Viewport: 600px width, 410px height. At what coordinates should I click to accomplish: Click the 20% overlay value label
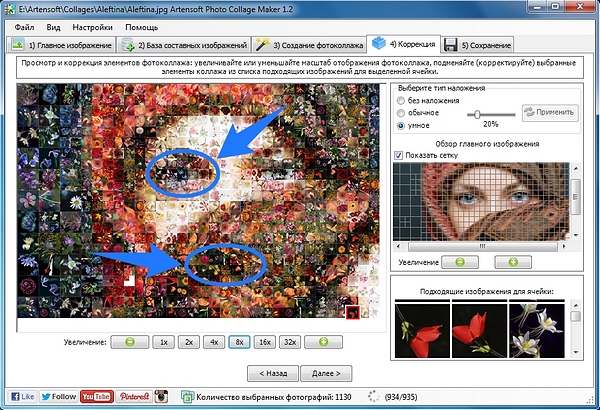point(490,124)
